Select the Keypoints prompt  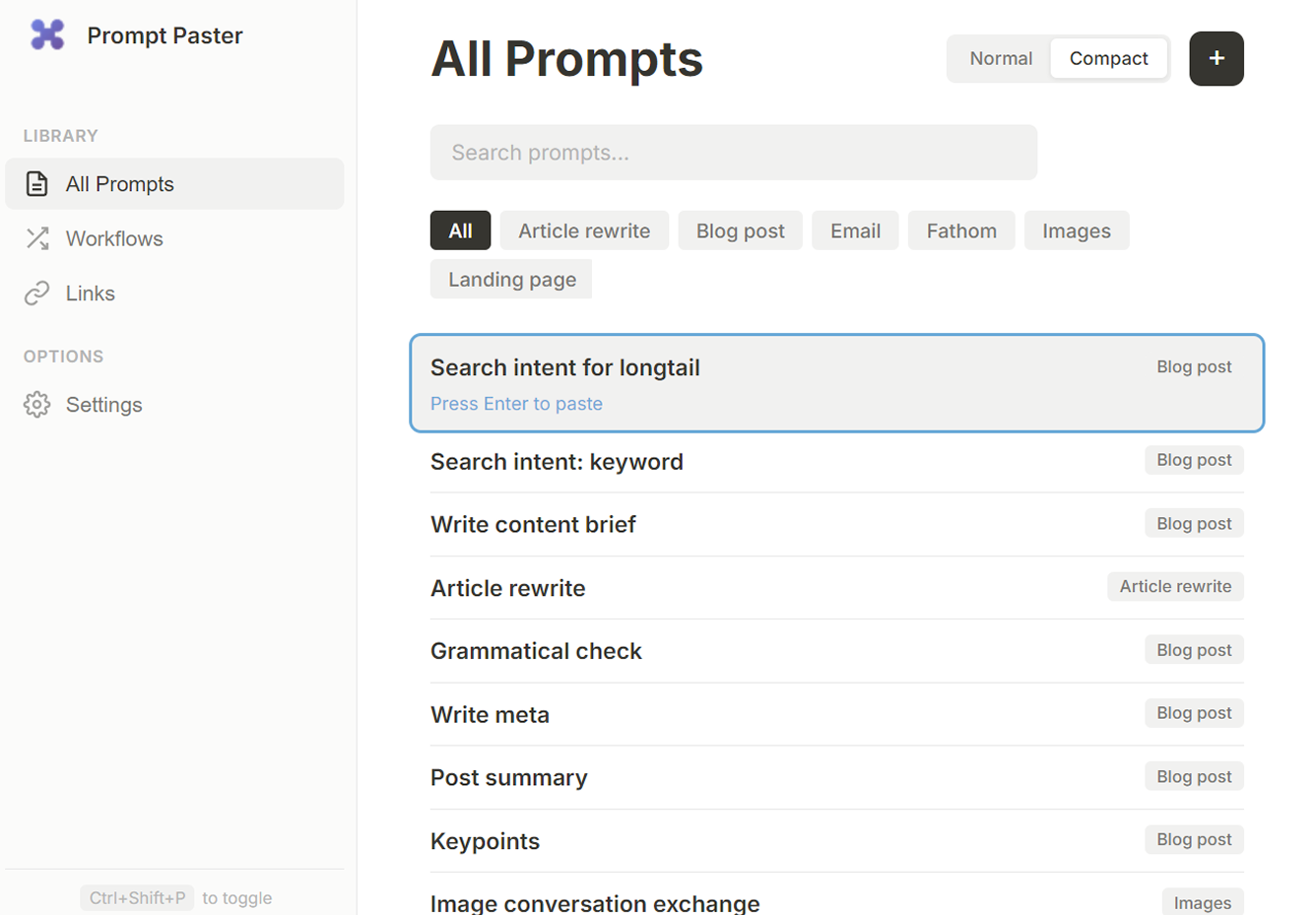(485, 840)
